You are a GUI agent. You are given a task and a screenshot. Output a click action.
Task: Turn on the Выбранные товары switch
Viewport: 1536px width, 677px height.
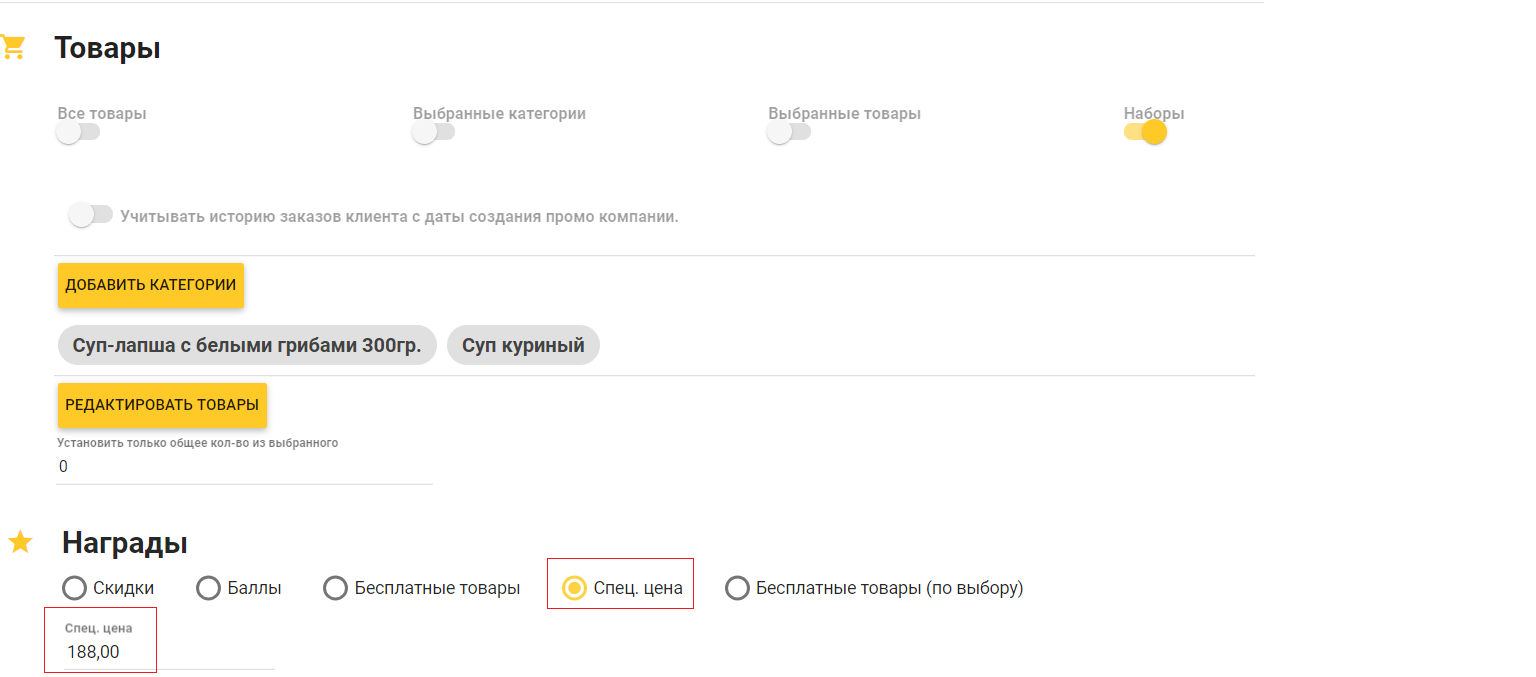[x=789, y=132]
